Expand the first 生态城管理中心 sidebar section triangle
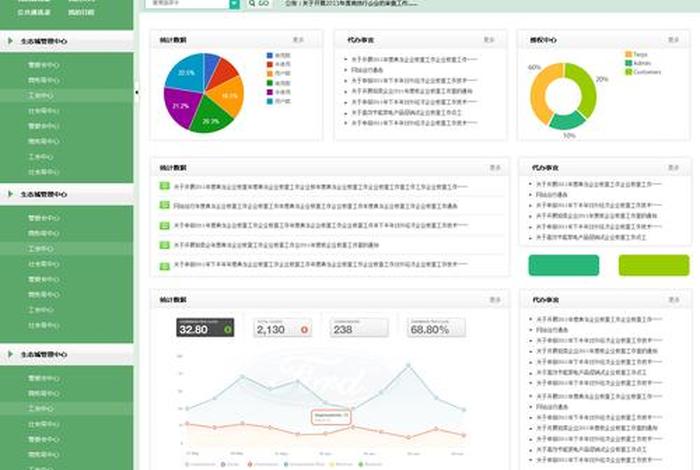The height and width of the screenshot is (470, 700). pos(10,41)
